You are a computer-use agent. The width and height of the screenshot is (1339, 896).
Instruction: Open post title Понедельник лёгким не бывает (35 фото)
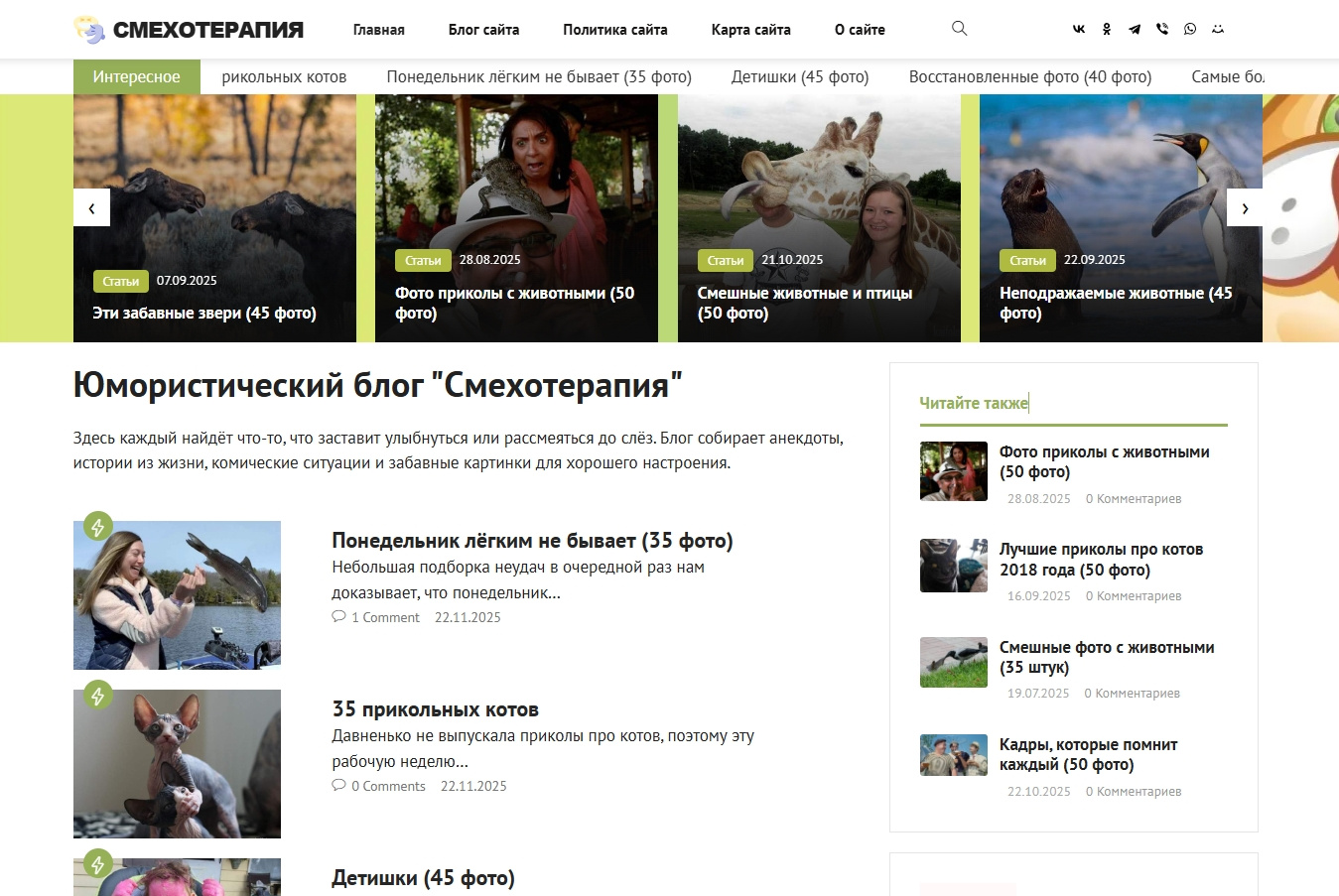532,541
